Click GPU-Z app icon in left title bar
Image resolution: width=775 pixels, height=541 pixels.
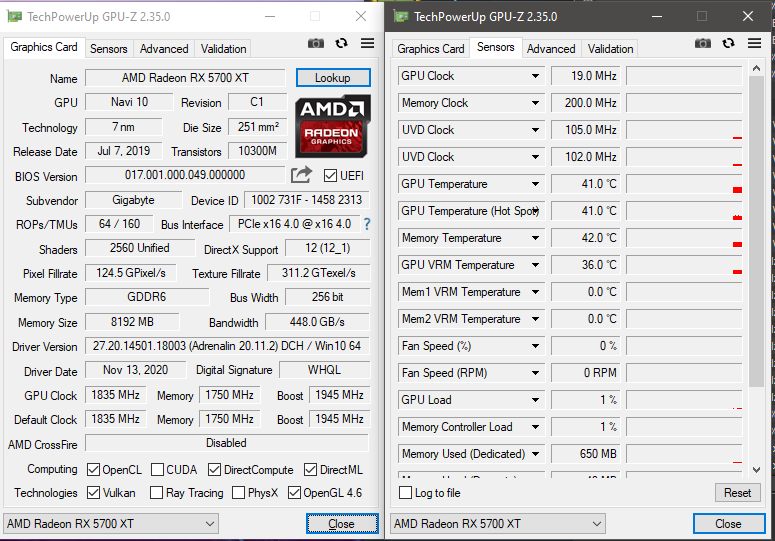(x=14, y=17)
